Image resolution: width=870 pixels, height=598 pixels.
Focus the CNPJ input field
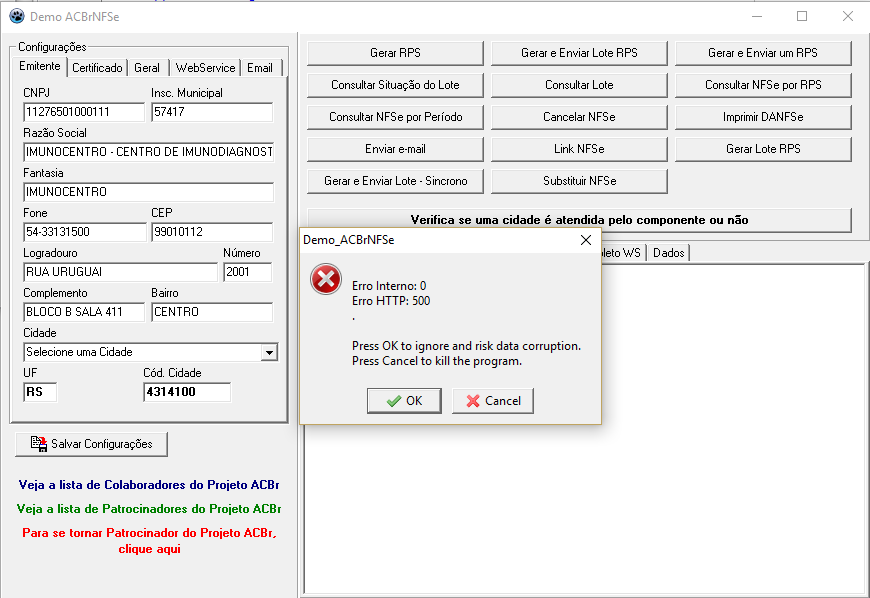coord(84,112)
